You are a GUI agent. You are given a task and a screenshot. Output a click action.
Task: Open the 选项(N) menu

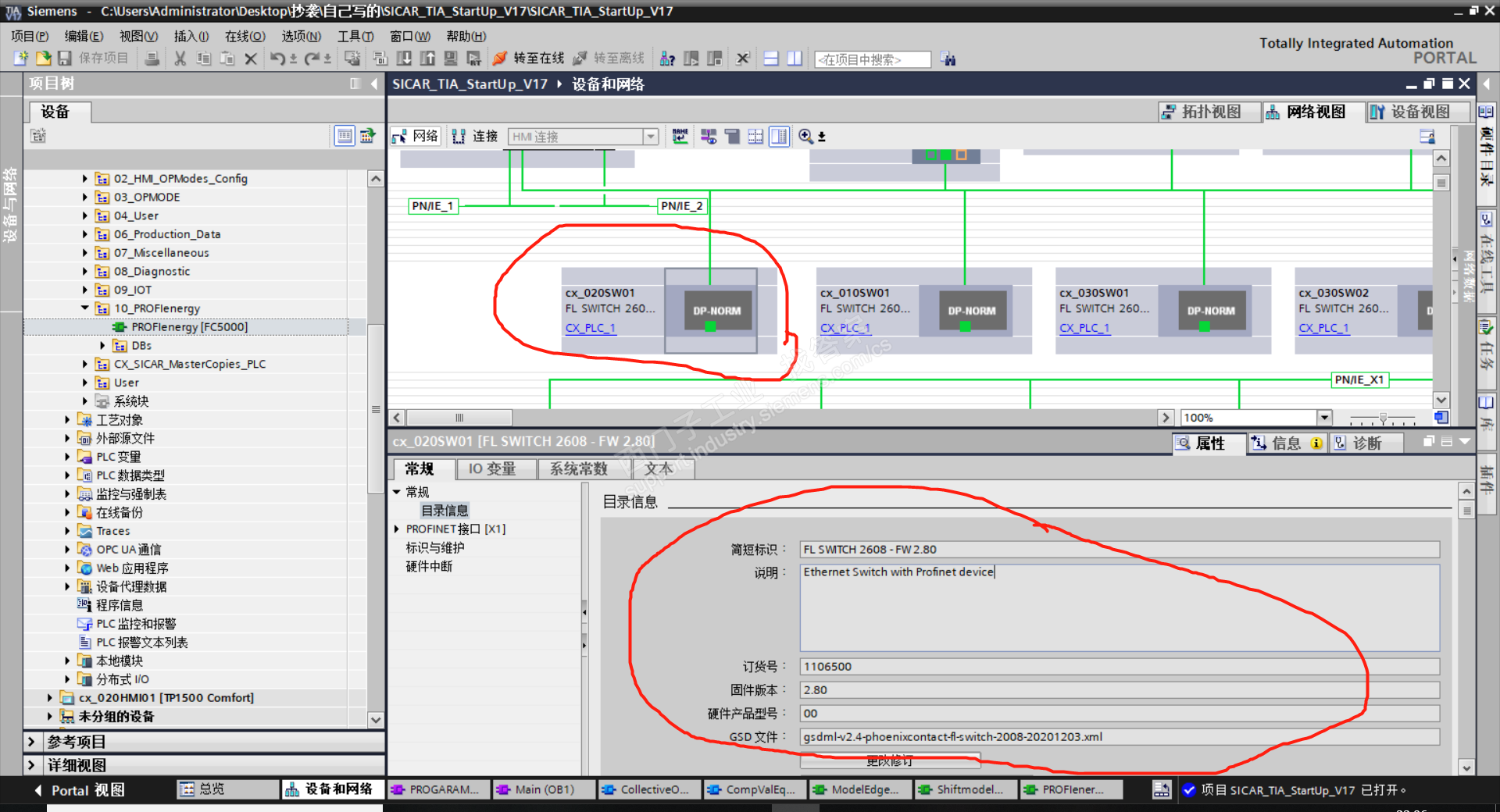point(302,36)
